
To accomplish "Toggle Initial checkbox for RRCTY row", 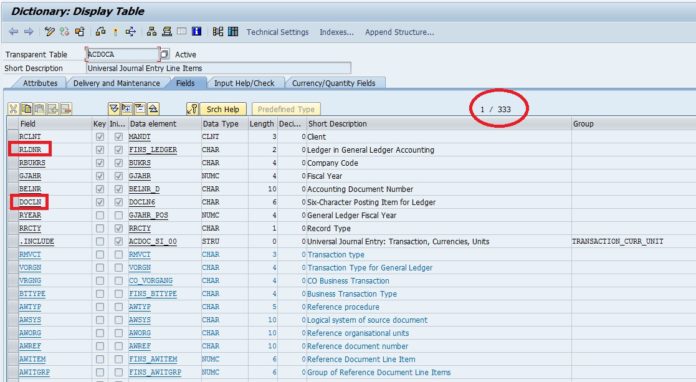I will [119, 228].
